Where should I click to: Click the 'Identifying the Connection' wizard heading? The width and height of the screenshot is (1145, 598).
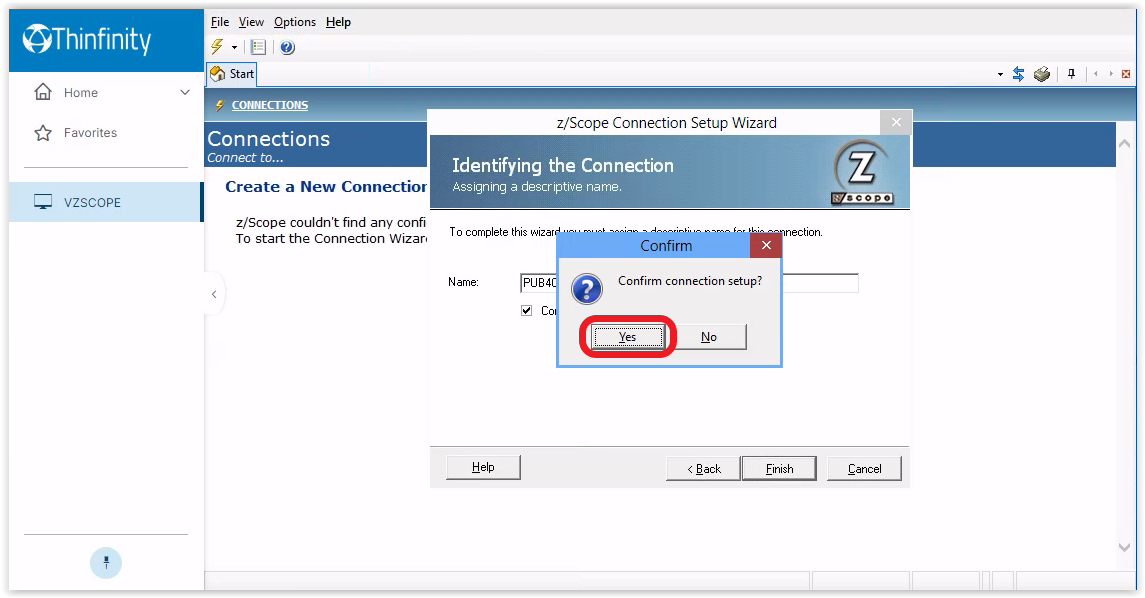[x=562, y=166]
